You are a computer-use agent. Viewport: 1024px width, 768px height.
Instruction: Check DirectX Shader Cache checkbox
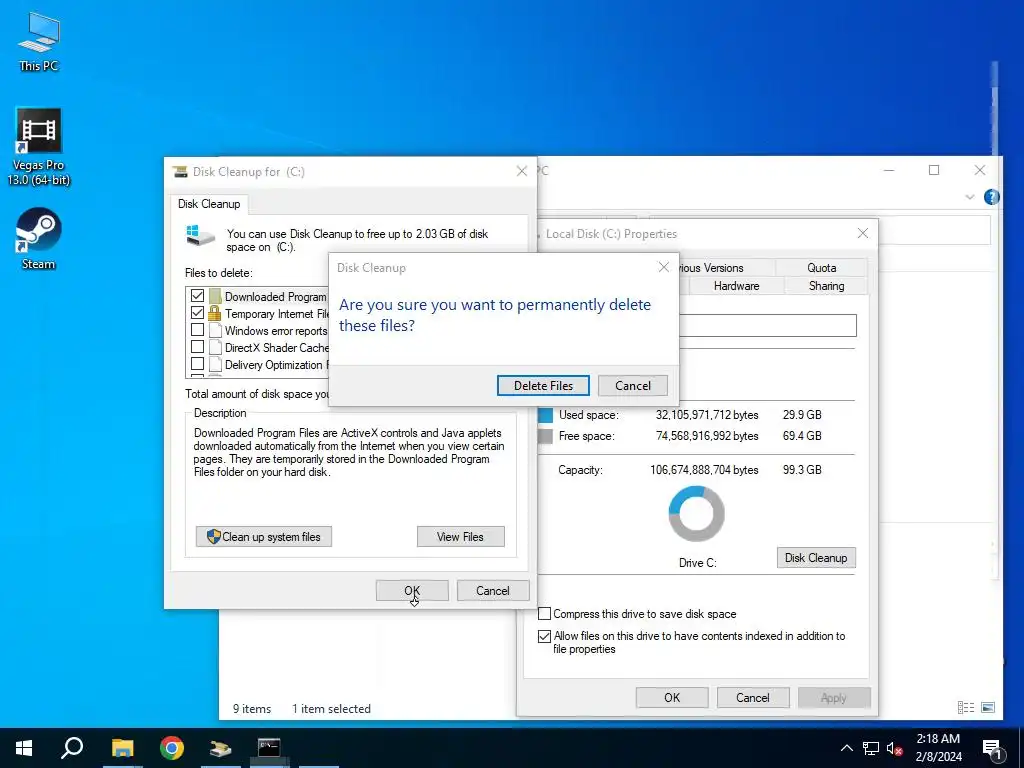click(x=197, y=347)
